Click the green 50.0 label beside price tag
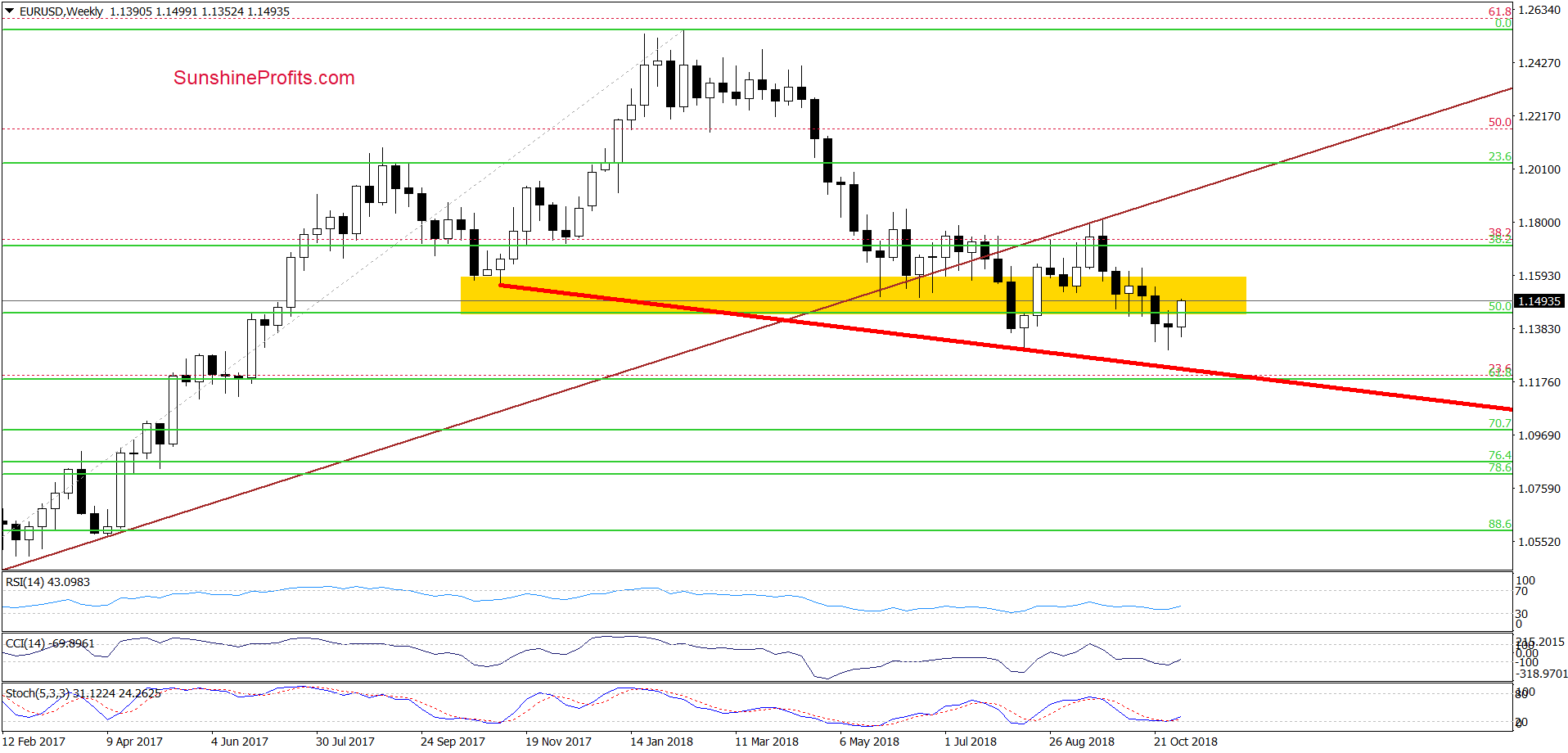This screenshot has height=753, width=1568. 1500,306
